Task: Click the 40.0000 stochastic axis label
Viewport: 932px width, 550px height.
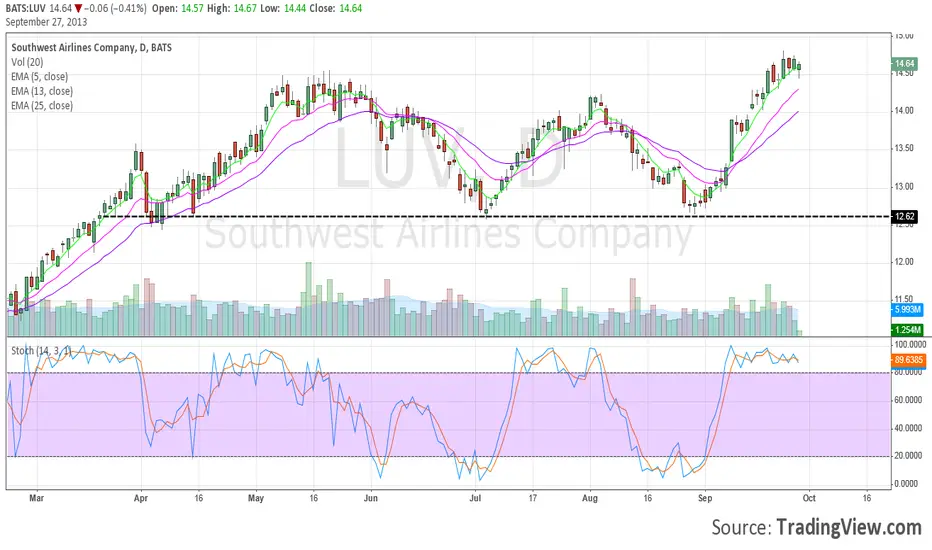Action: tap(908, 428)
